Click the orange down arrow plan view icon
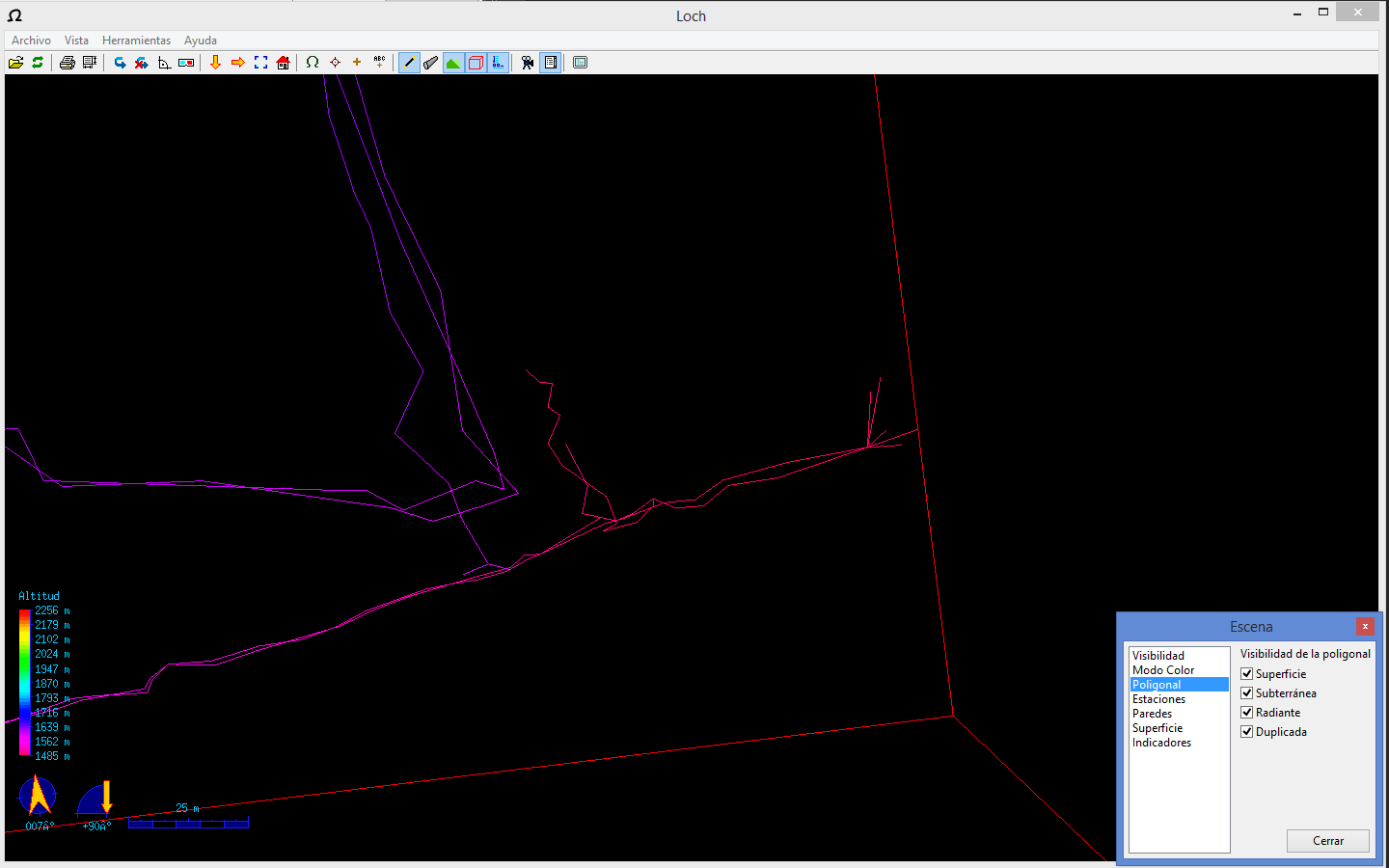Screen dimensions: 1389x868 [215, 63]
